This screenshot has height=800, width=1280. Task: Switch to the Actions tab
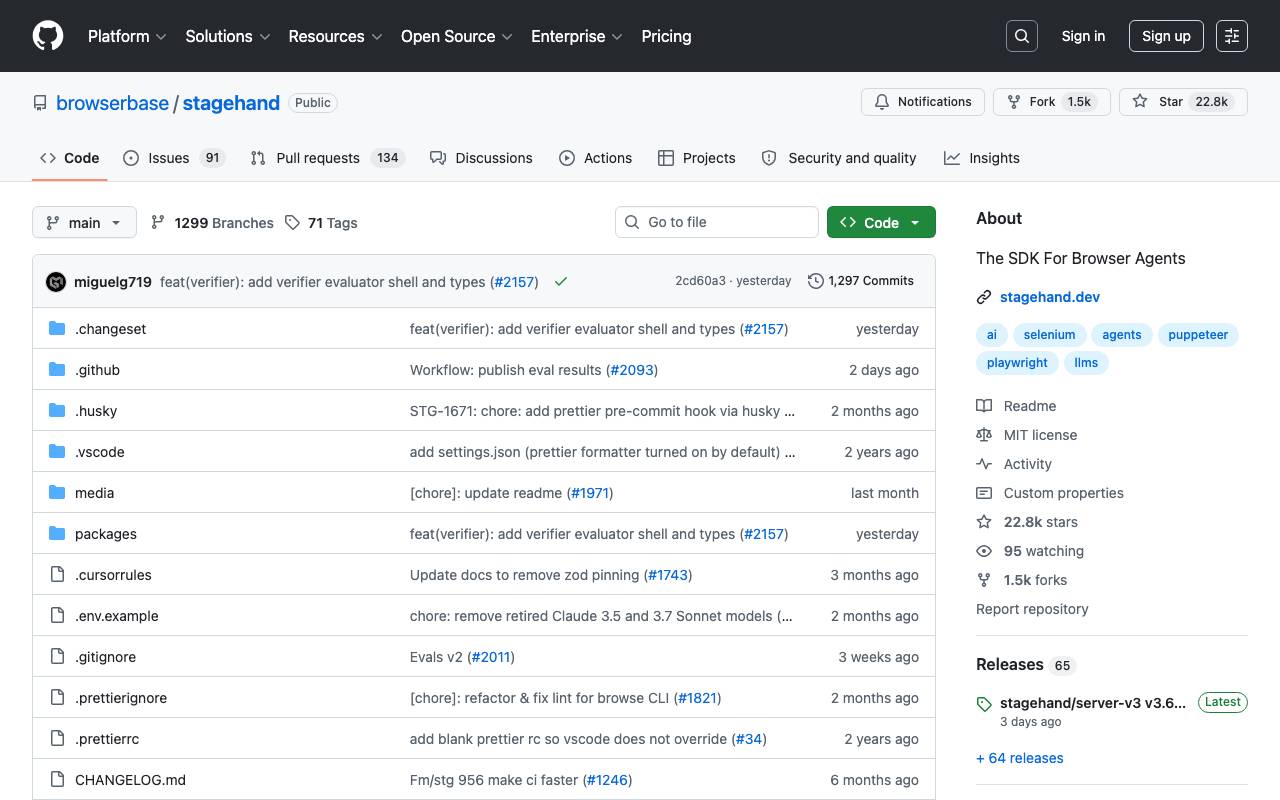tap(595, 158)
